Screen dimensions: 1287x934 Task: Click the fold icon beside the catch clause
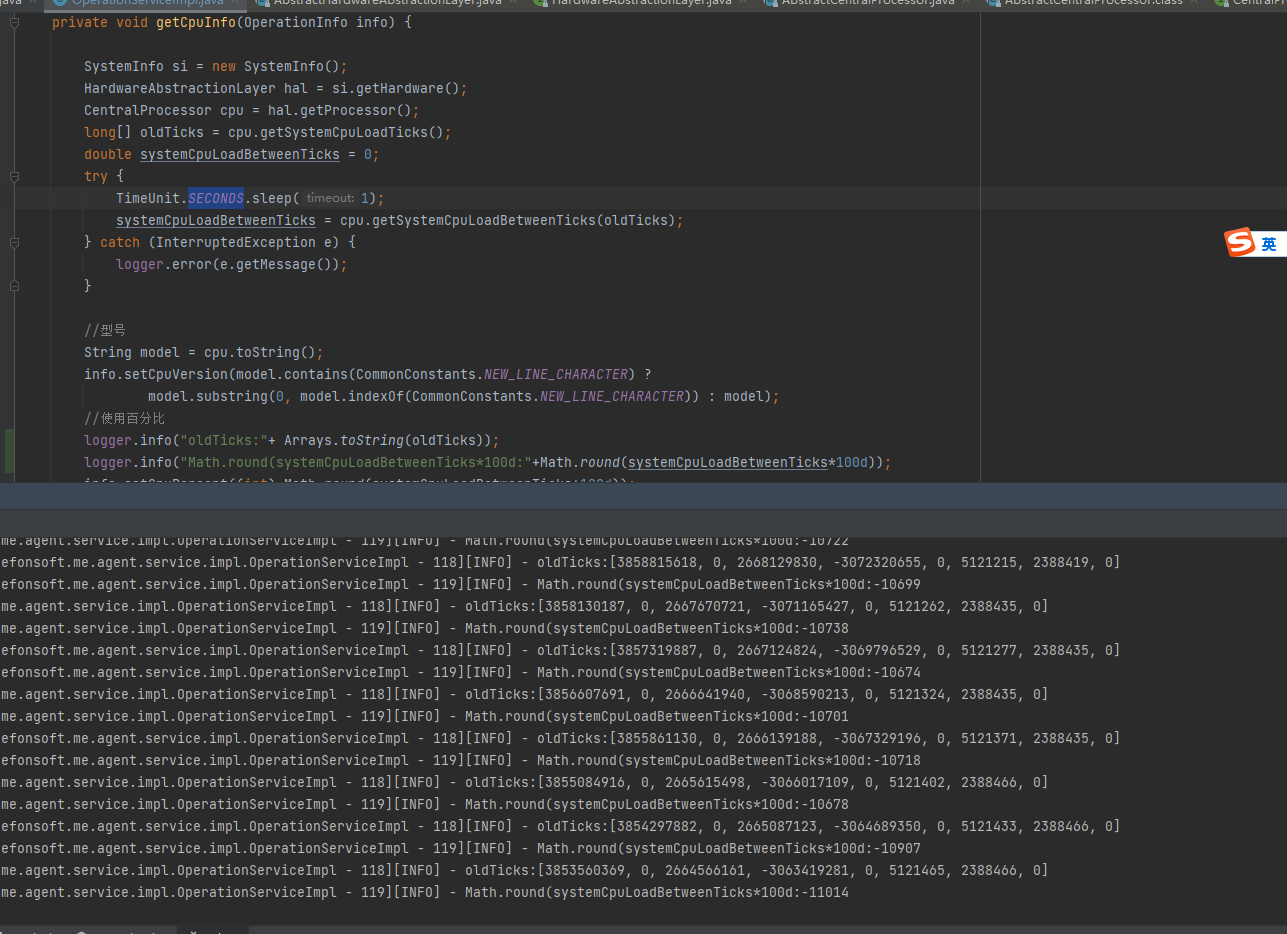tap(14, 242)
